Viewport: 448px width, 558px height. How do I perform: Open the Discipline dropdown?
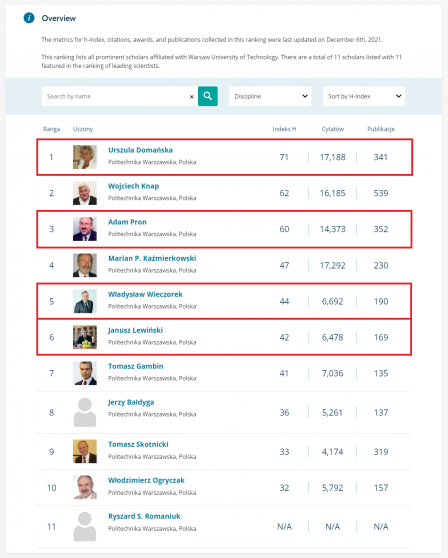coord(270,96)
